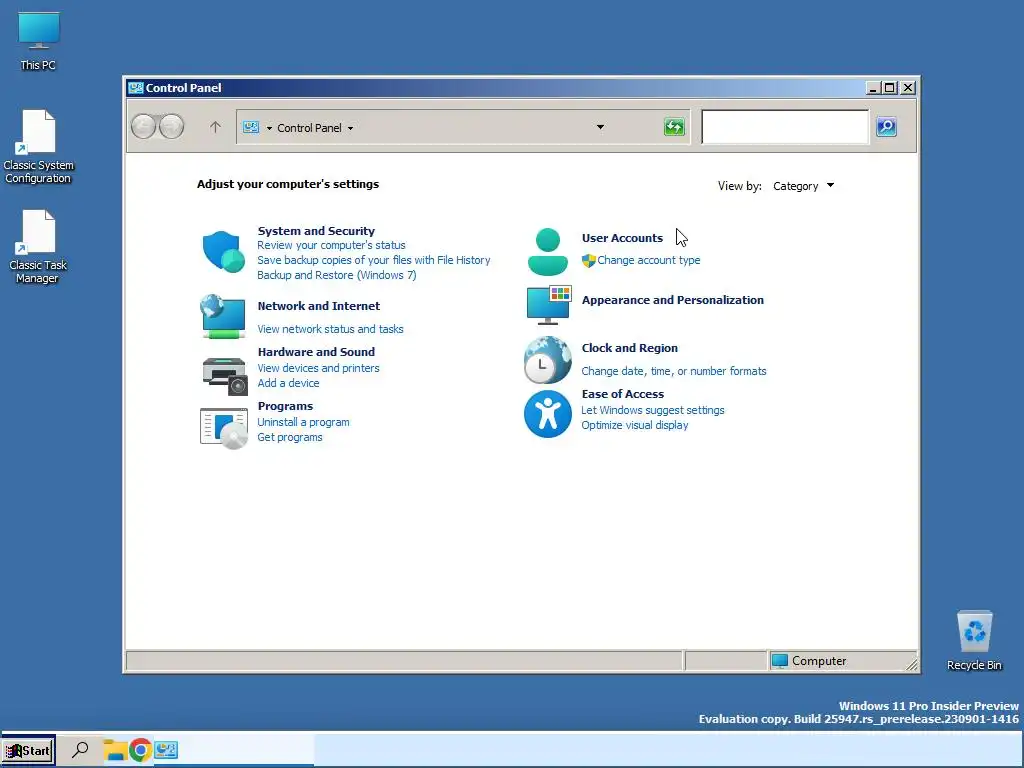
Task: Open Save backup copies with File History
Action: click(374, 260)
